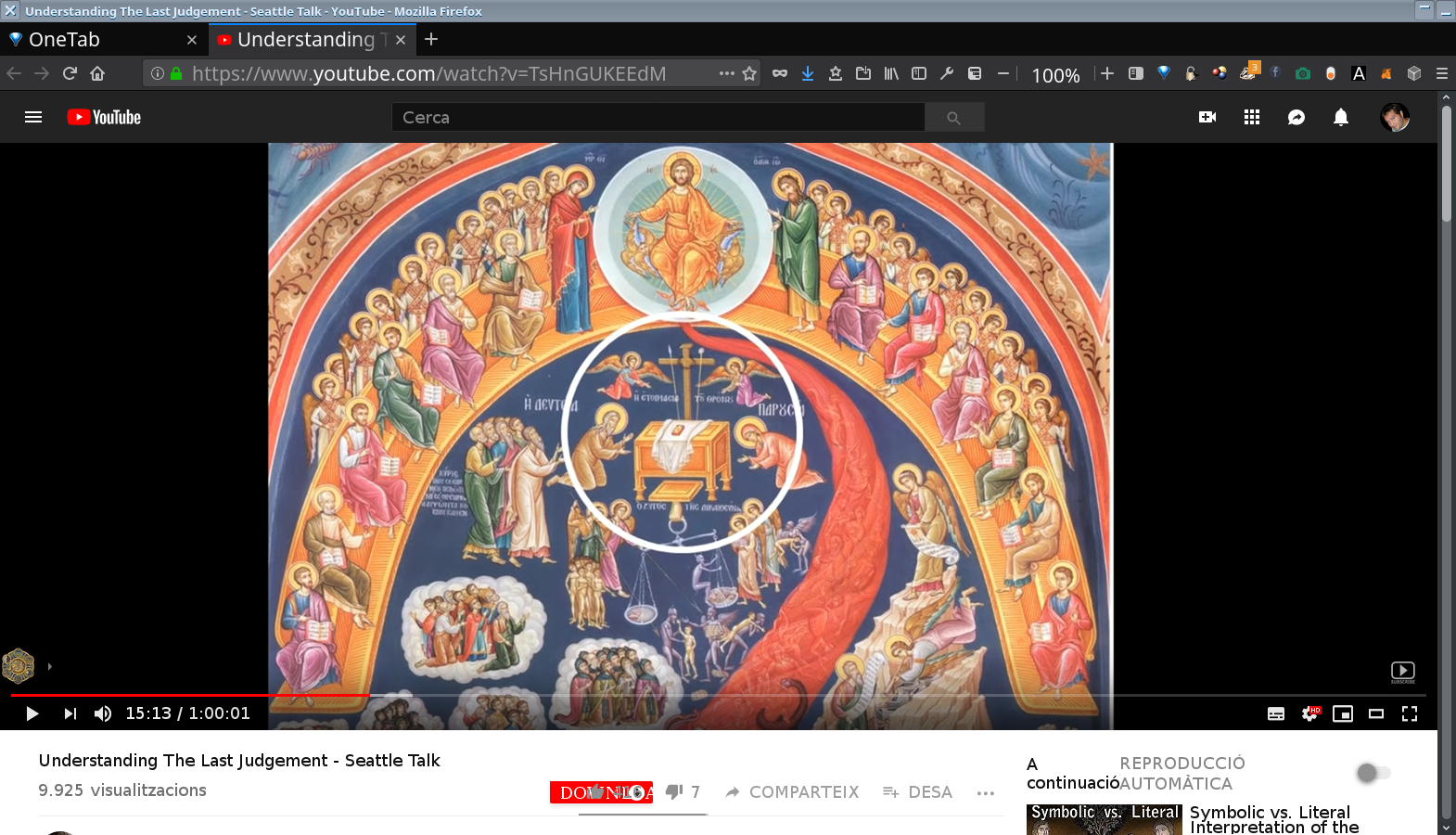Image resolution: width=1456 pixels, height=835 pixels.
Task: Reload the current page
Action: pos(70,73)
